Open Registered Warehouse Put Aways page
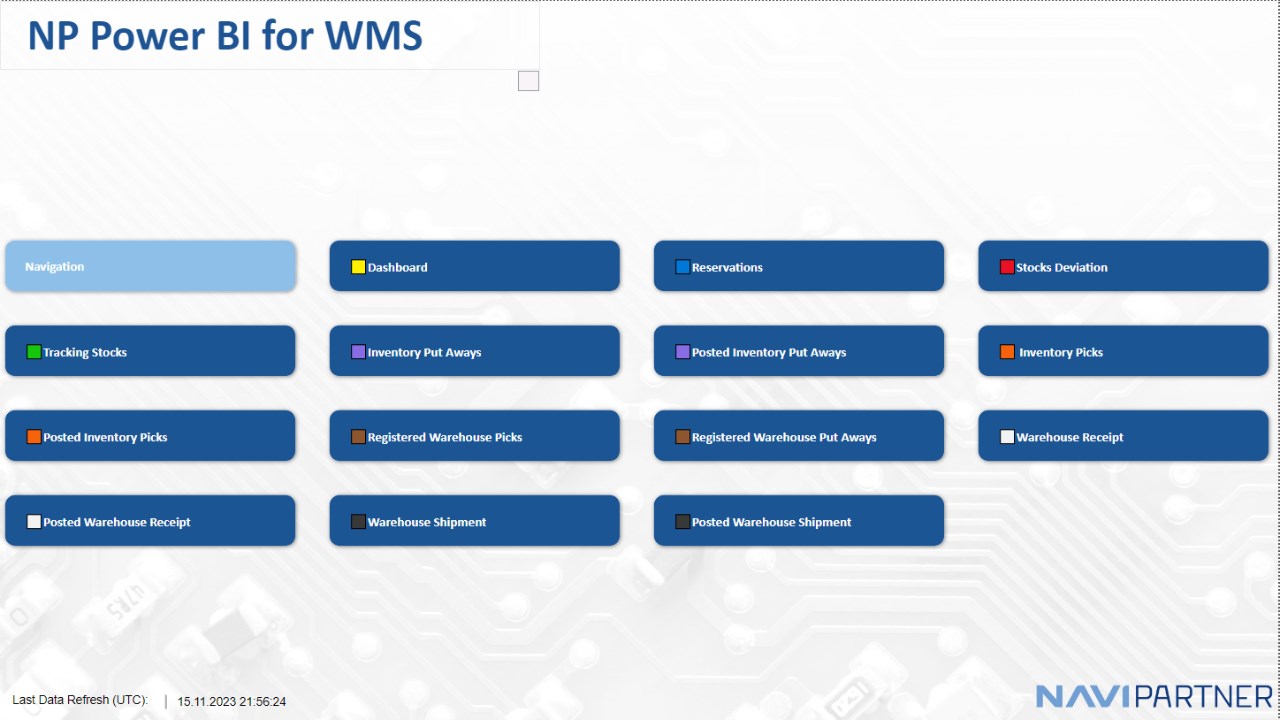 tap(799, 436)
